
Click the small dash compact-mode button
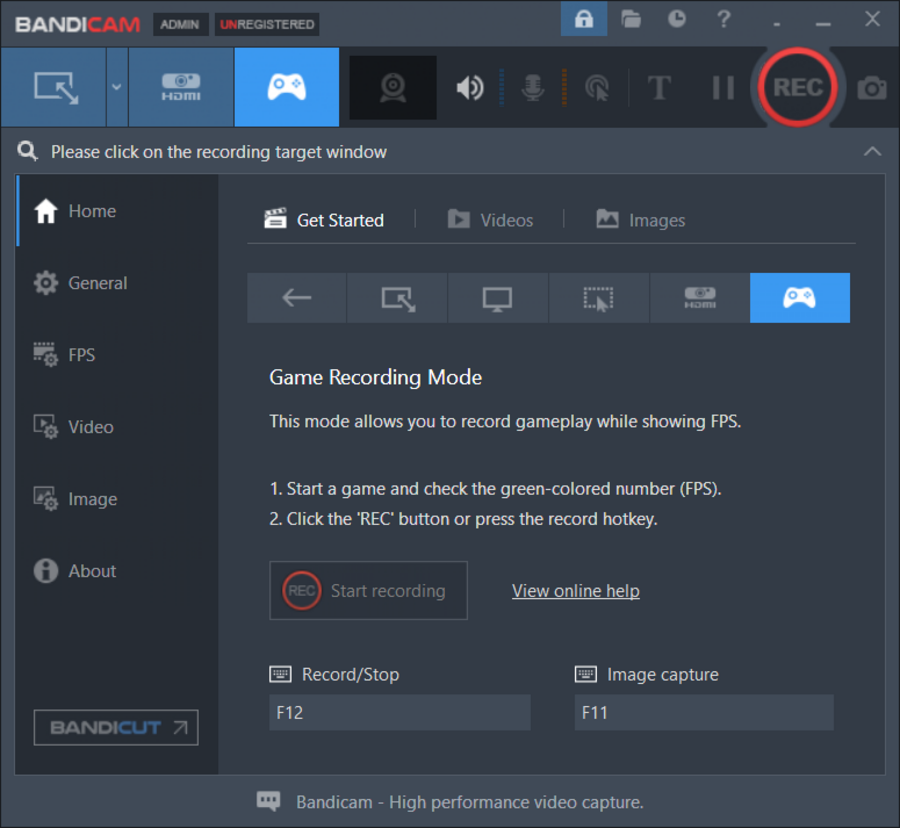[x=777, y=24]
